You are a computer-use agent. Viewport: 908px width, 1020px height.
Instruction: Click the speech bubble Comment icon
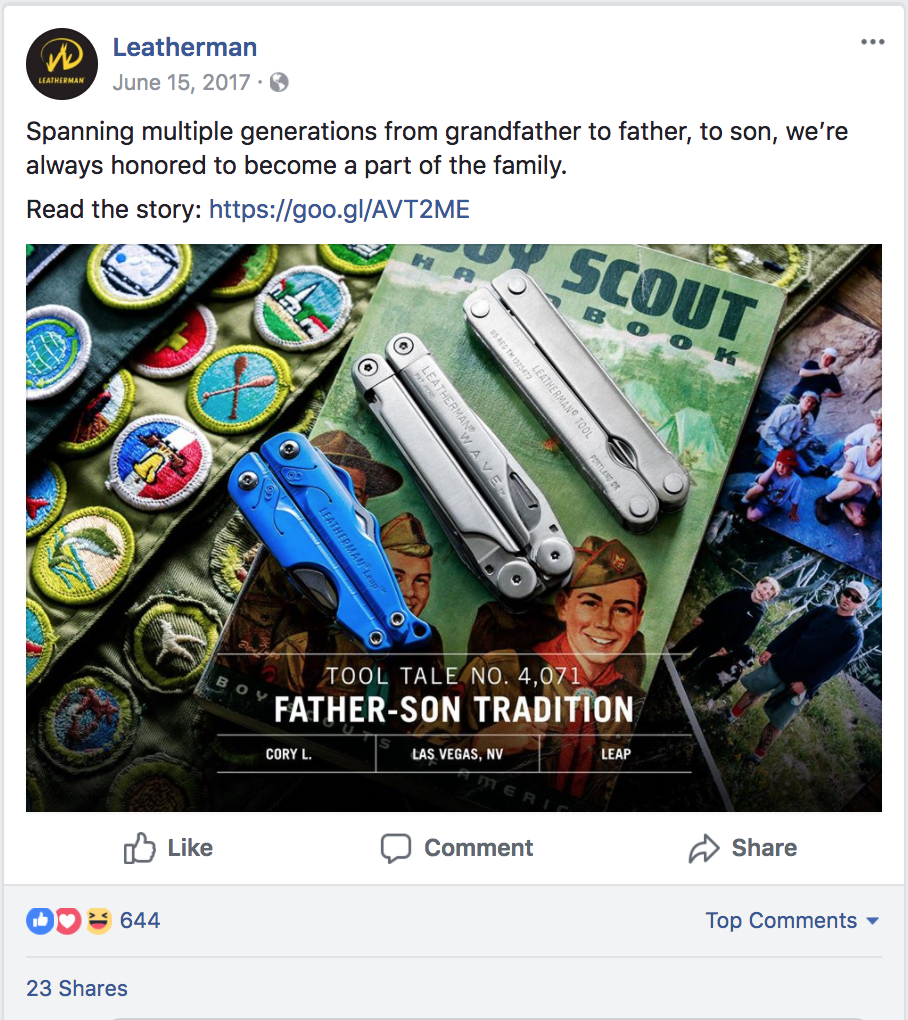coord(396,848)
